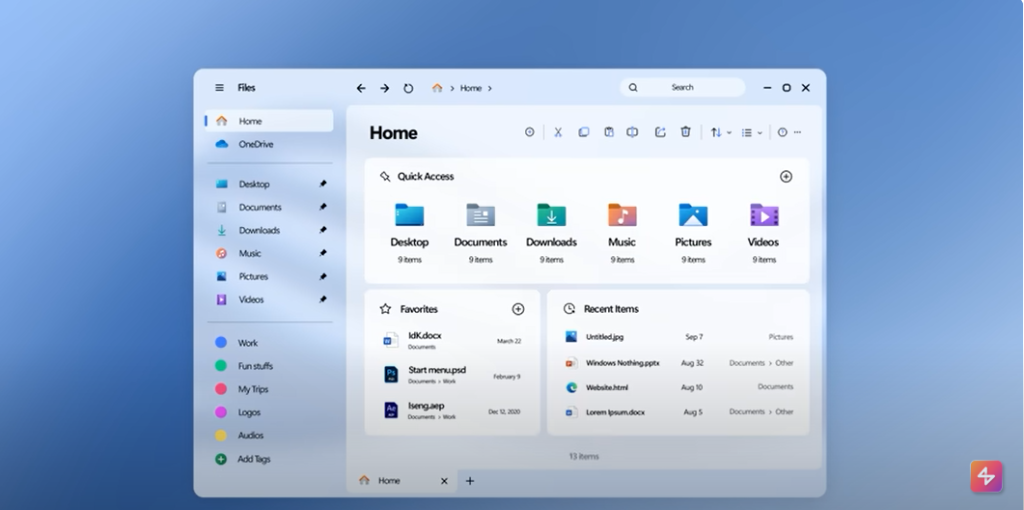The width and height of the screenshot is (1024, 510).
Task: Open the Downloads folder in Quick Access
Action: tap(551, 232)
